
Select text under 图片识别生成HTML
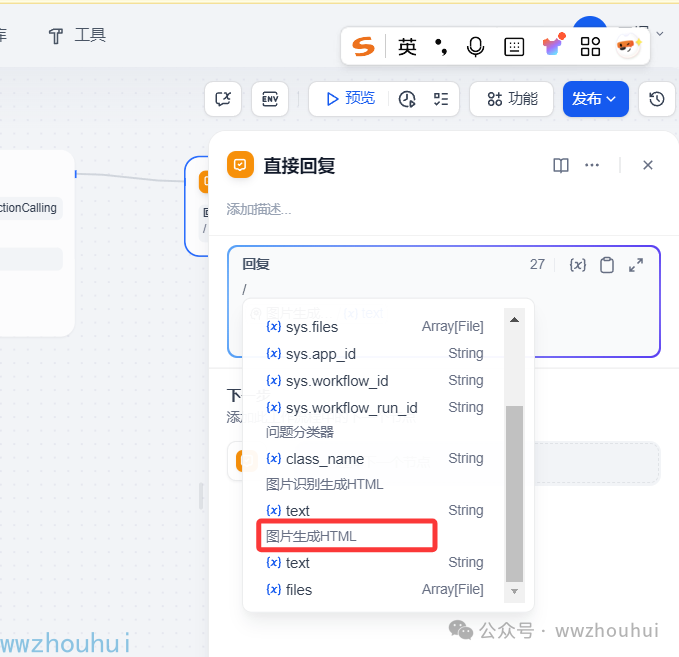coord(375,511)
